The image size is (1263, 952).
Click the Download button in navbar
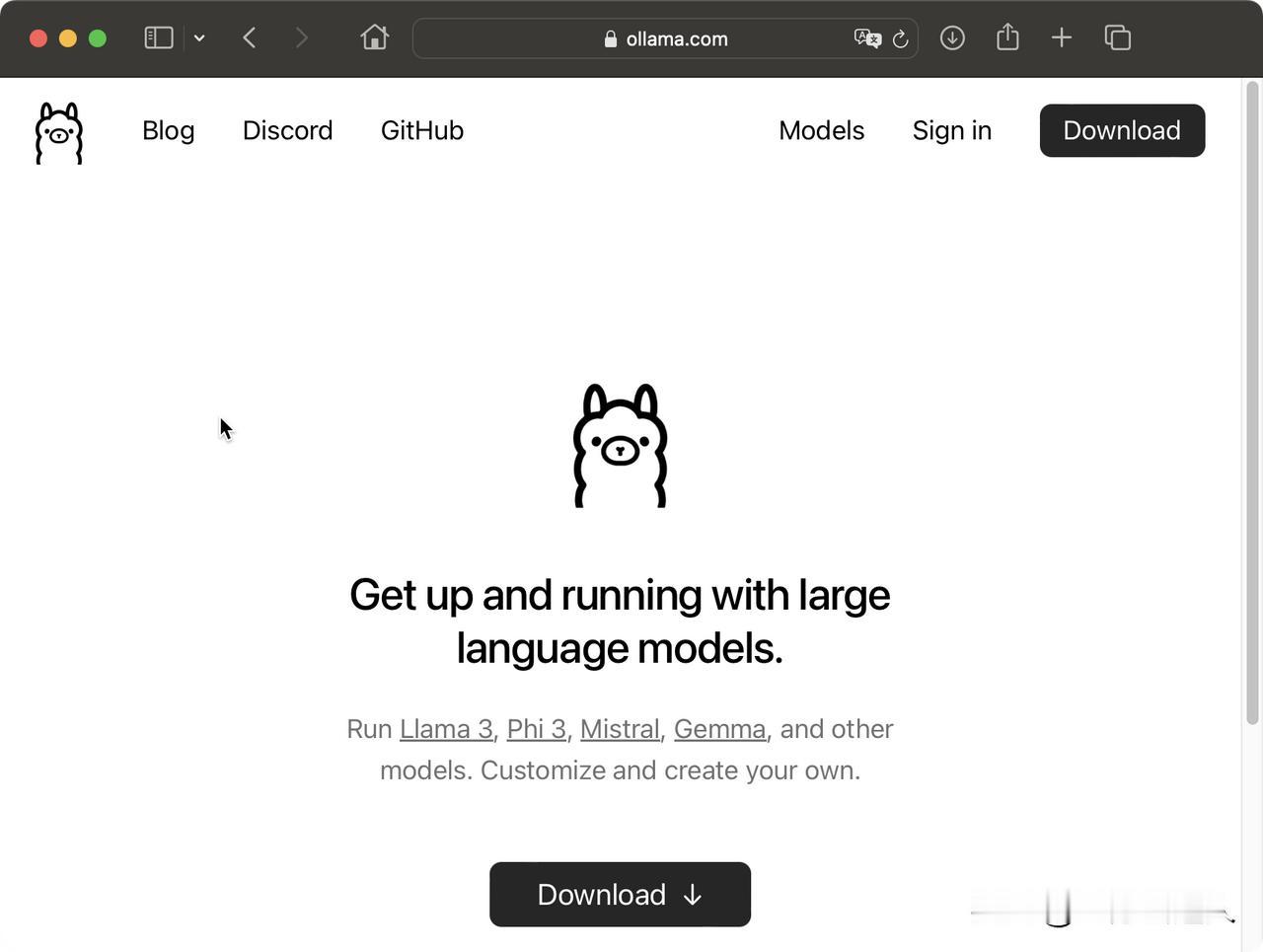point(1122,130)
